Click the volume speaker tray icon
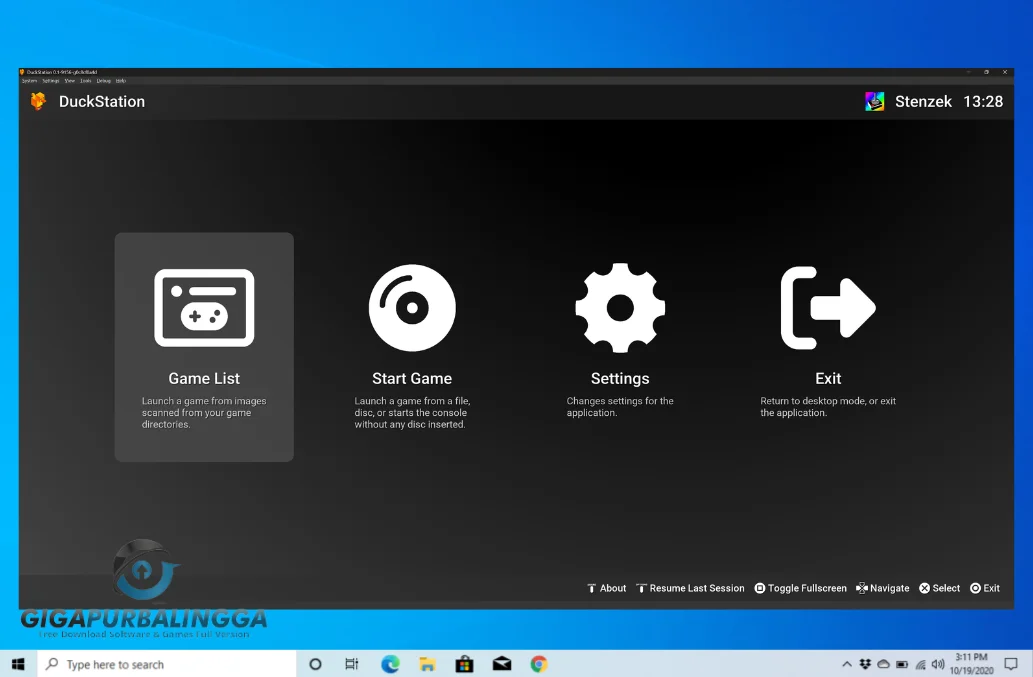 click(938, 664)
